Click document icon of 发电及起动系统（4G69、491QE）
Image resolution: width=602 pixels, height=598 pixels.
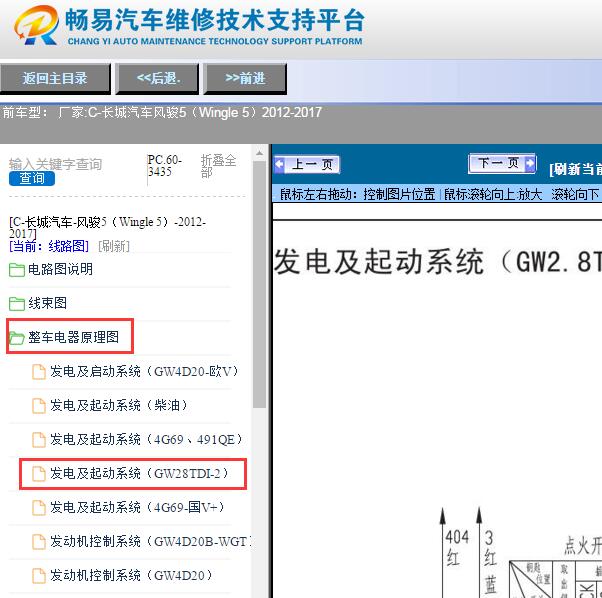pos(38,439)
